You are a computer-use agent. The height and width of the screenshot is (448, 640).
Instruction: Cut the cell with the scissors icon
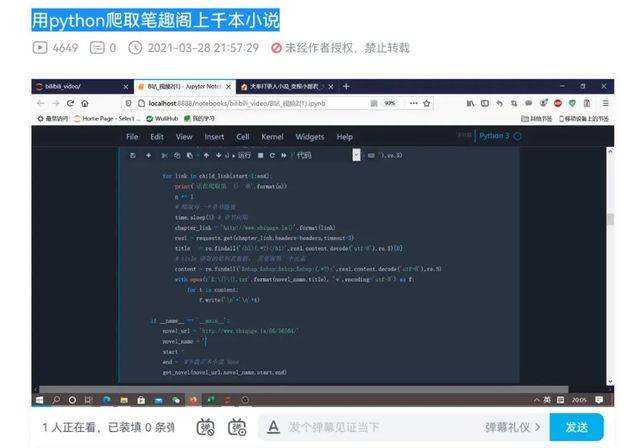click(x=164, y=155)
